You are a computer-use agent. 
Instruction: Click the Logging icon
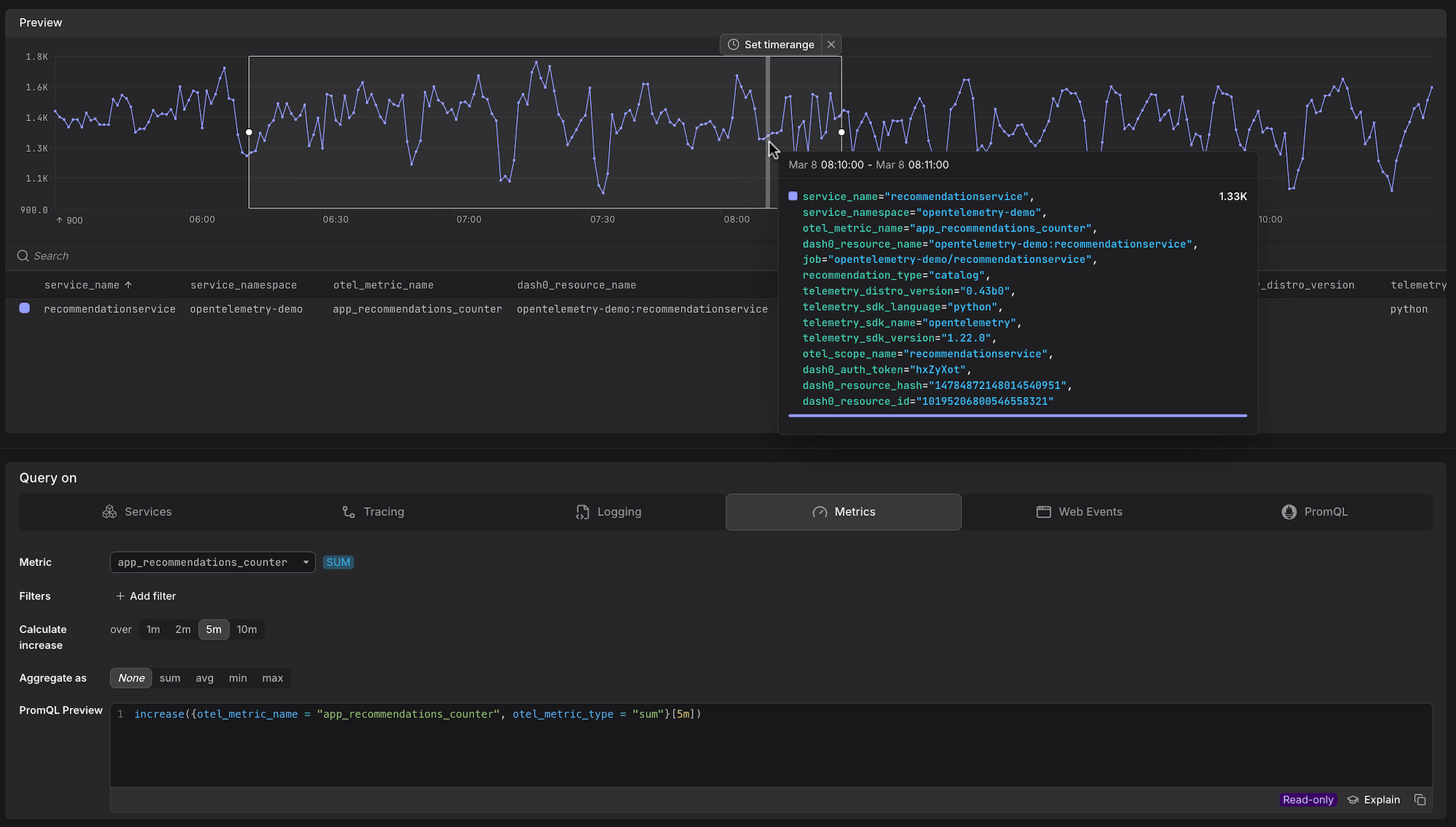tap(581, 511)
